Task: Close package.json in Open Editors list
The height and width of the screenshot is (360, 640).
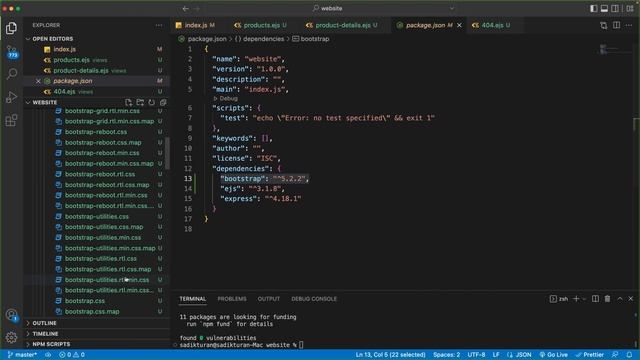Action: click(x=38, y=81)
